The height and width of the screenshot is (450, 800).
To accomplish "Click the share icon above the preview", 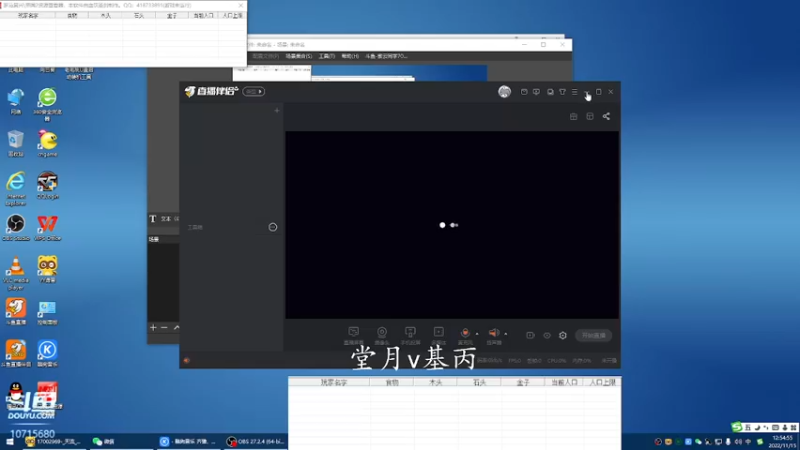I will (606, 116).
